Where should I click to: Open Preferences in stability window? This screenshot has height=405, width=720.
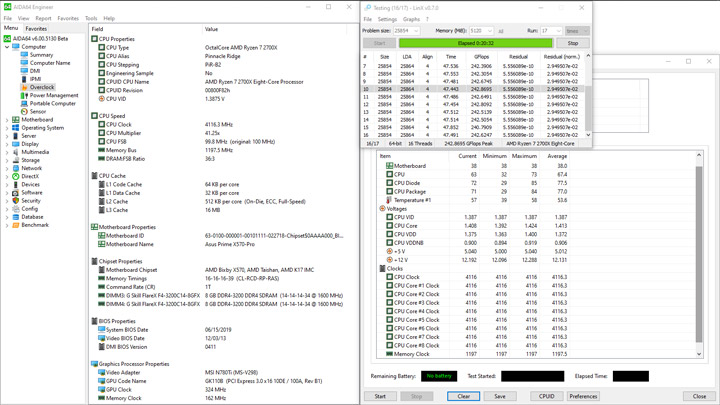583,396
